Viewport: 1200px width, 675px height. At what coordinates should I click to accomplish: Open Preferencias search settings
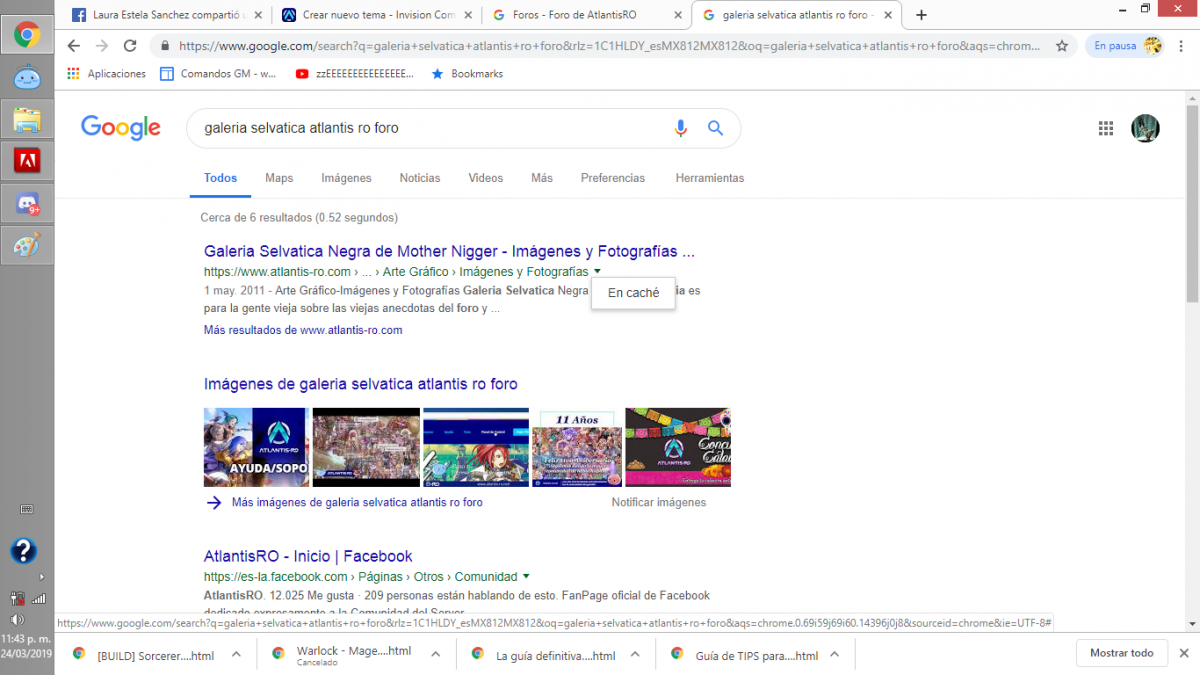(613, 178)
